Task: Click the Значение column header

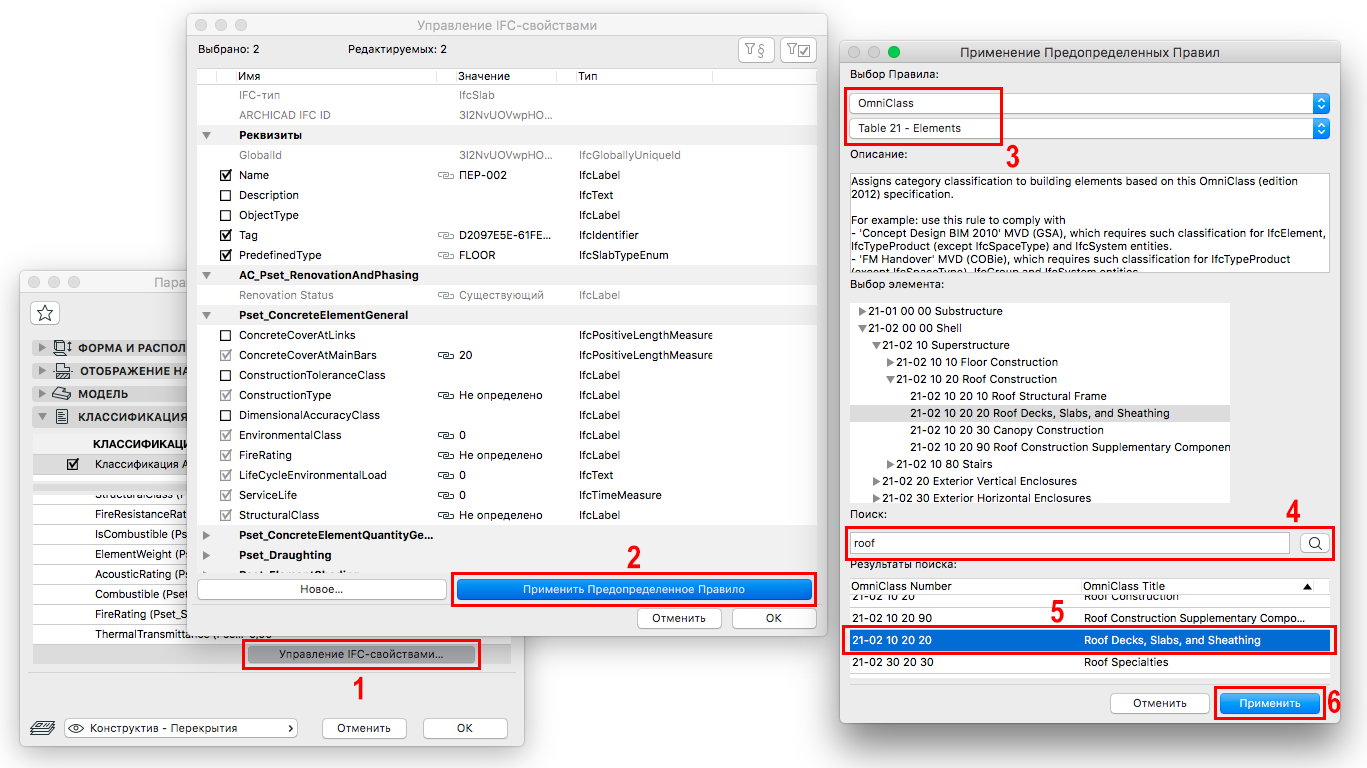Action: pos(484,76)
